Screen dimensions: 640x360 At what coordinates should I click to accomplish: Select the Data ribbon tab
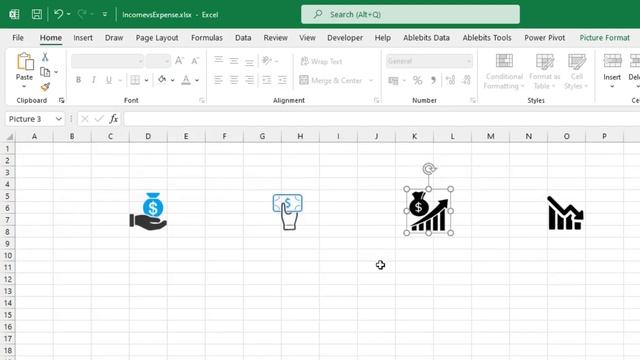243,38
